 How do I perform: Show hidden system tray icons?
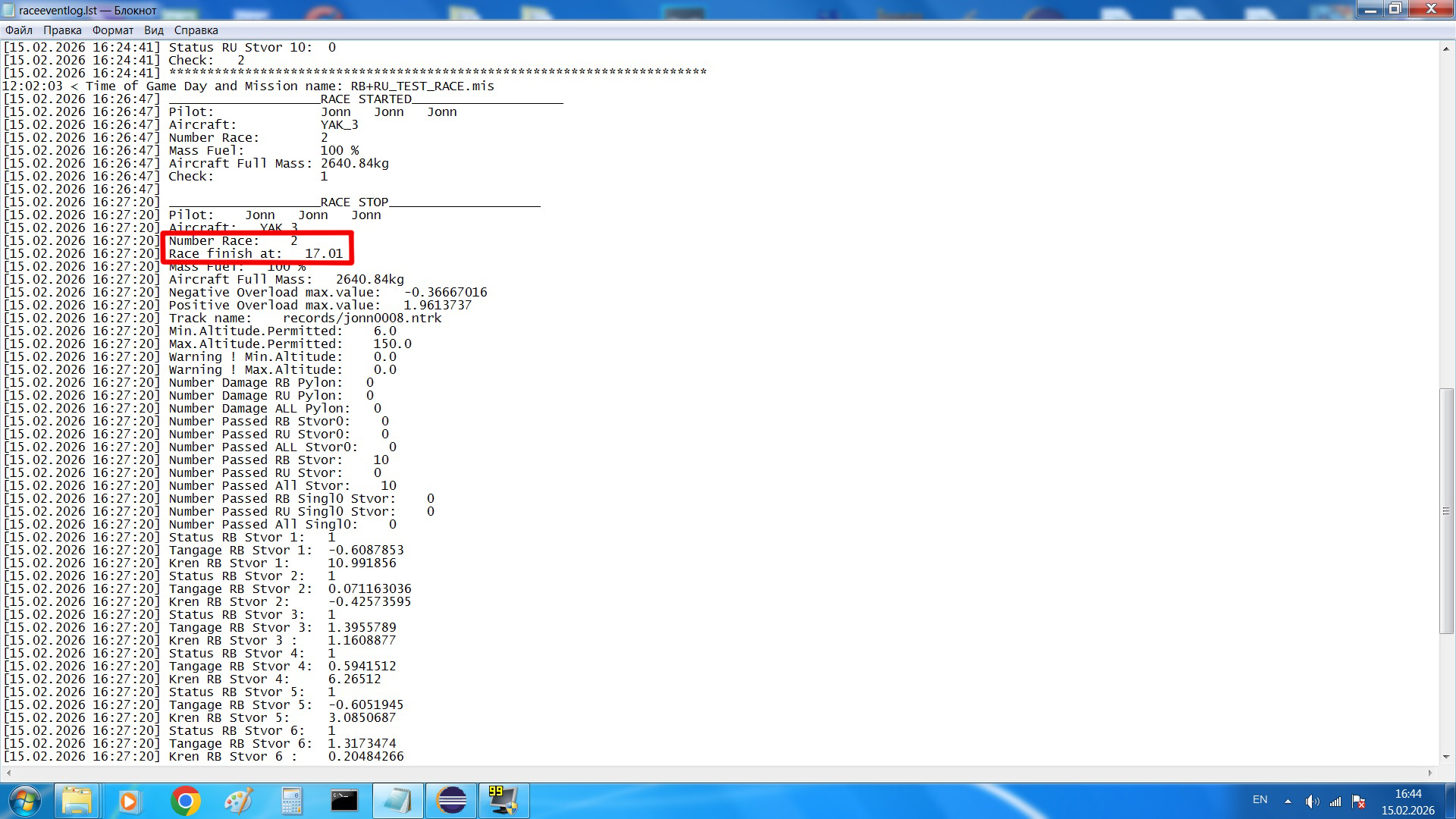click(1288, 802)
